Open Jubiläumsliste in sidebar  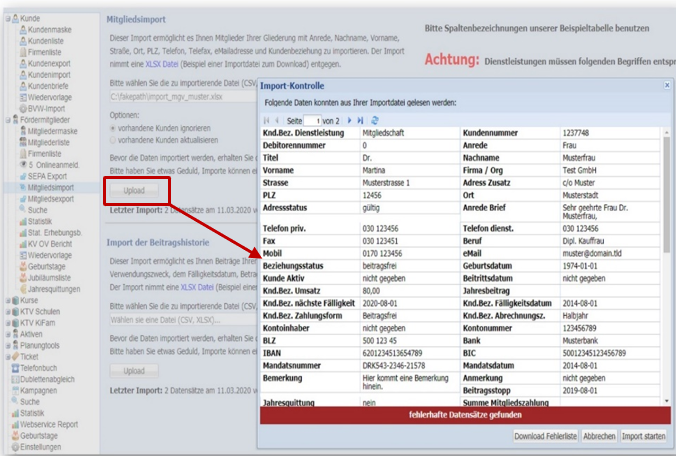[x=45, y=278]
